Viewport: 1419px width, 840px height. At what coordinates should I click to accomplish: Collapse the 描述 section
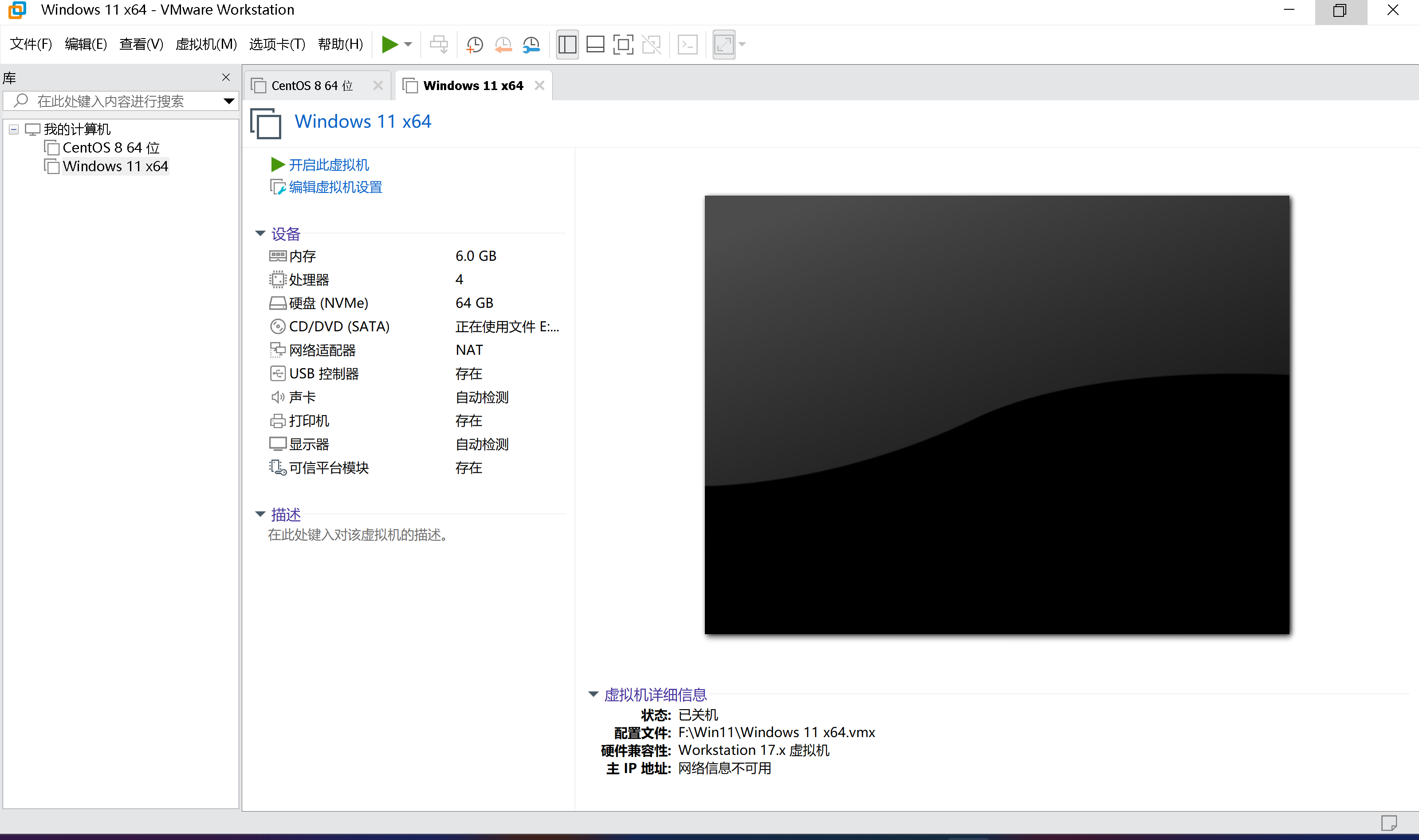[x=260, y=514]
